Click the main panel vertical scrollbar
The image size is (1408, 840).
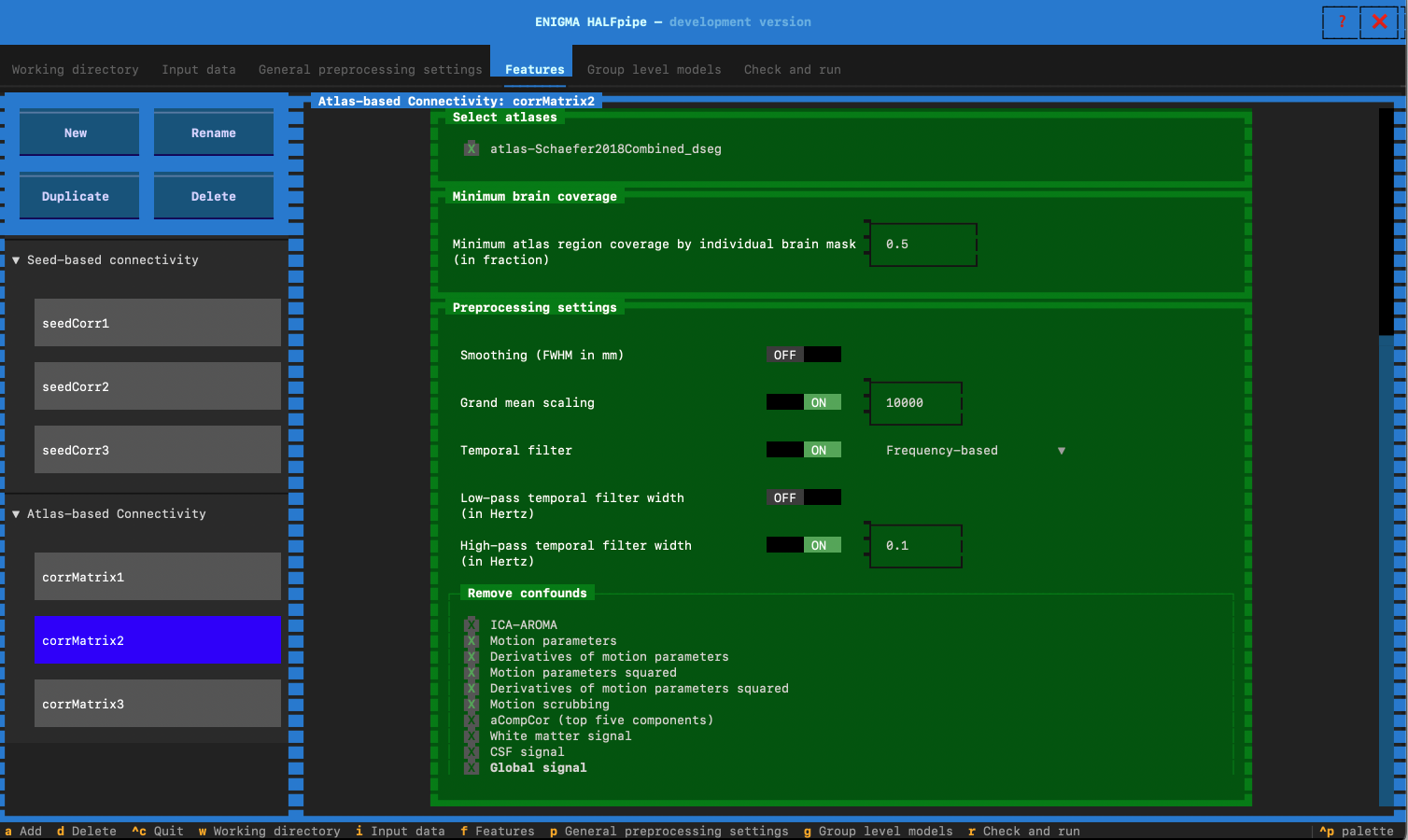(1386, 457)
